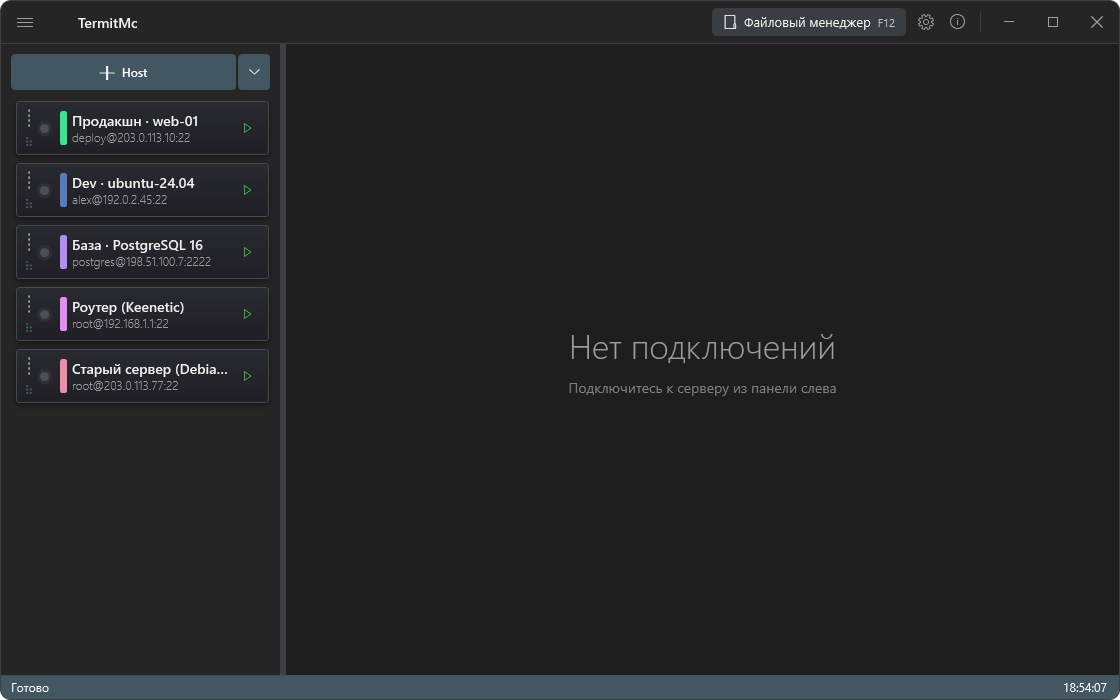
Task: Select the Dev · ubuntu-24.04 host title
Action: tap(133, 184)
